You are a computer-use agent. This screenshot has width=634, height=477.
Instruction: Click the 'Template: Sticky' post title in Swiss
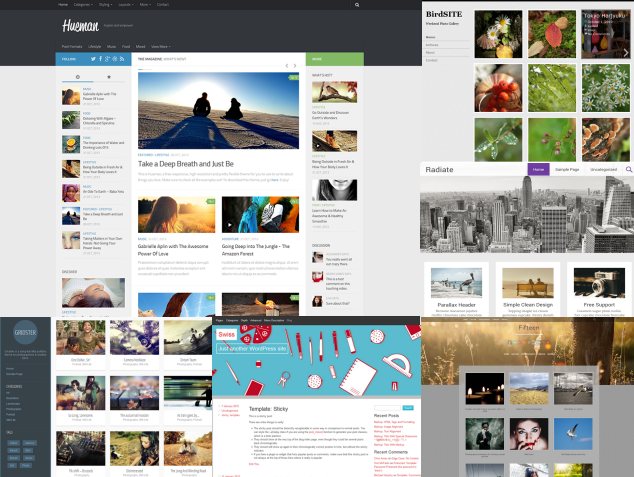(x=268, y=409)
